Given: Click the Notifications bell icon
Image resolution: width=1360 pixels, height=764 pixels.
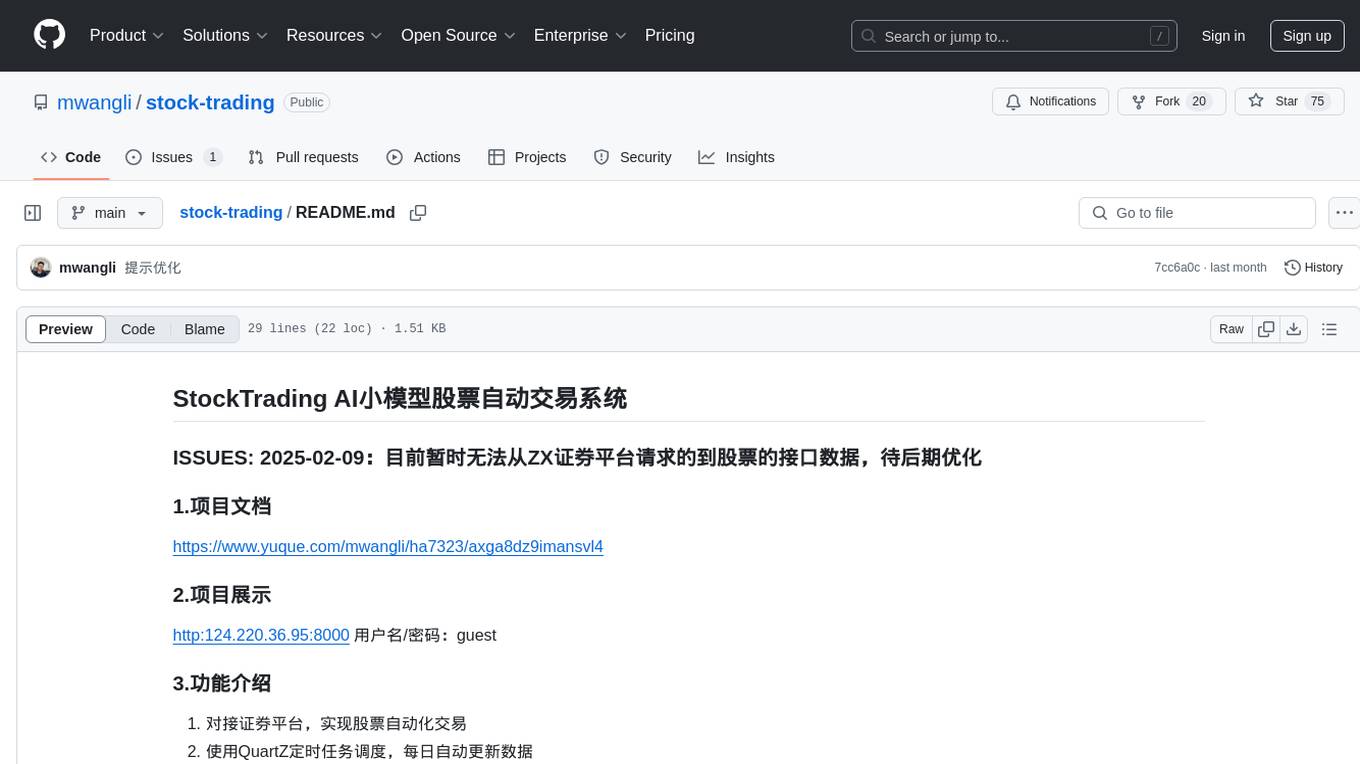Looking at the screenshot, I should pos(1013,101).
